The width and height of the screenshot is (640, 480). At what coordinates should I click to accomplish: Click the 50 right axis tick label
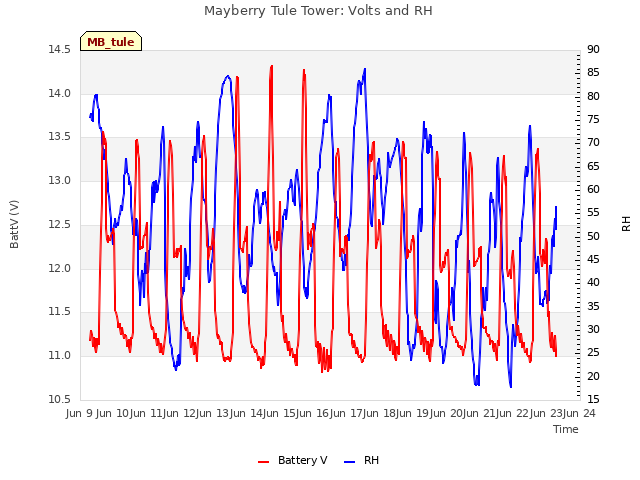593,236
